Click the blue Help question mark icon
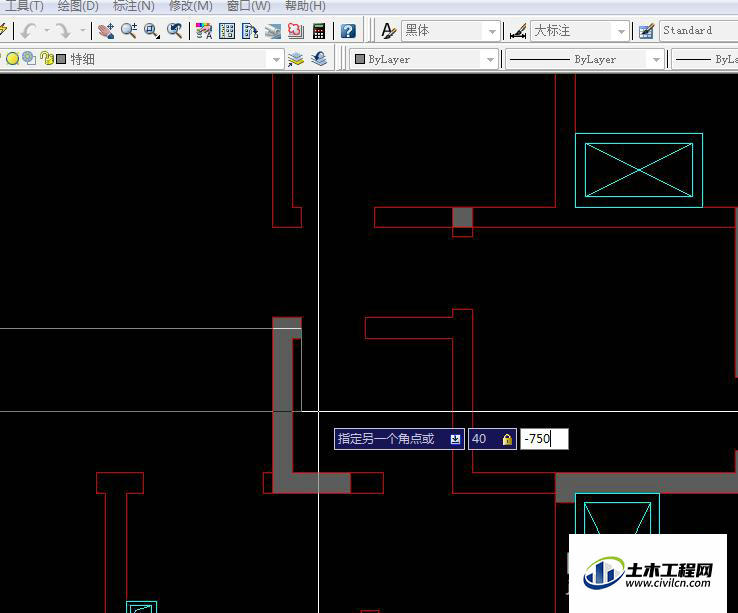The height and width of the screenshot is (613, 738). coord(348,31)
